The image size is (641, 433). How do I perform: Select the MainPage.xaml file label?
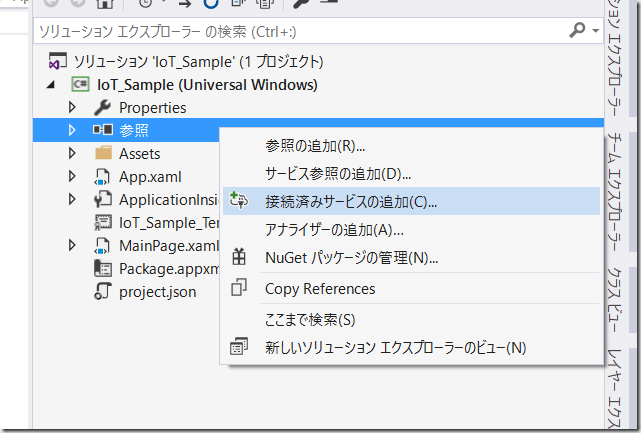tap(169, 246)
